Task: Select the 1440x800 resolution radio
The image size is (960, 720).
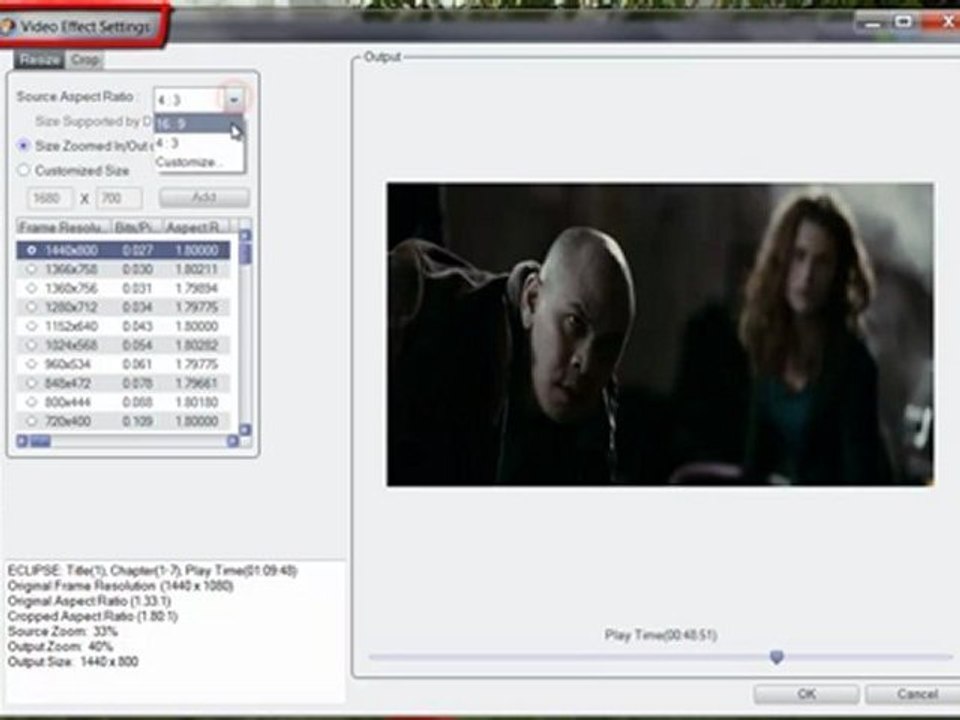Action: (31, 250)
